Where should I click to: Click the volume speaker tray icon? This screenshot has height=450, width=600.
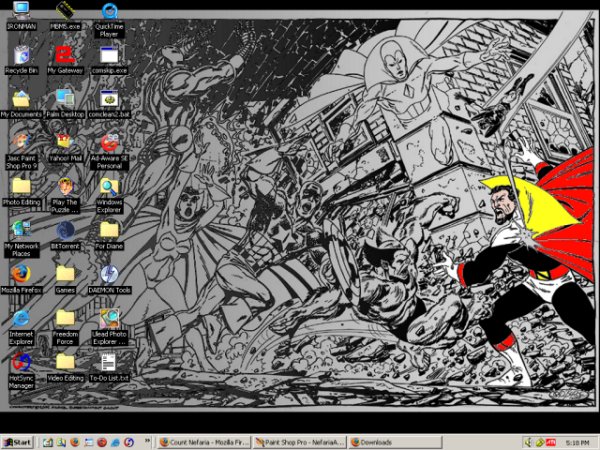click(x=528, y=442)
